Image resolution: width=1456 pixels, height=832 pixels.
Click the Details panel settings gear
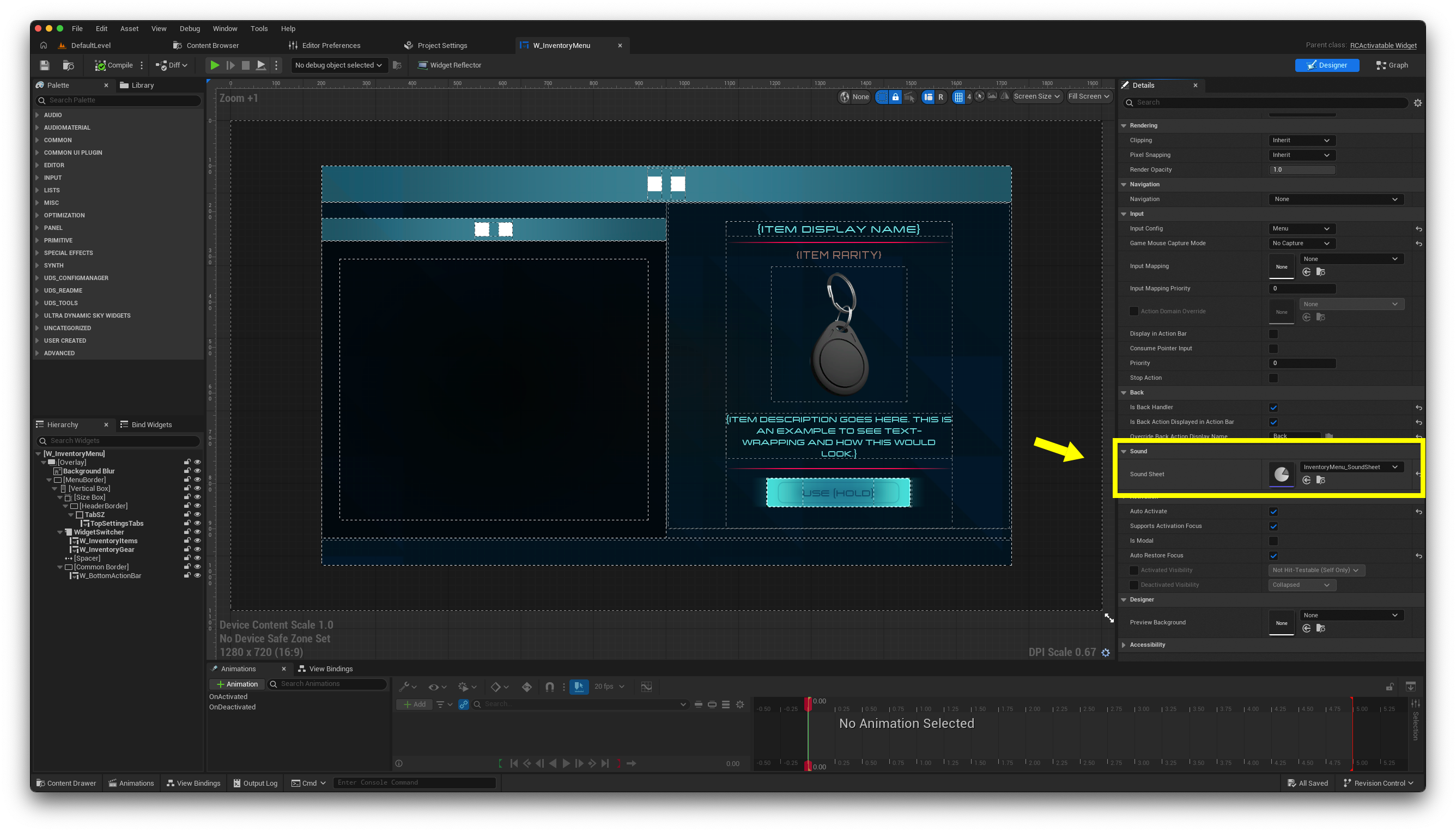(x=1417, y=103)
